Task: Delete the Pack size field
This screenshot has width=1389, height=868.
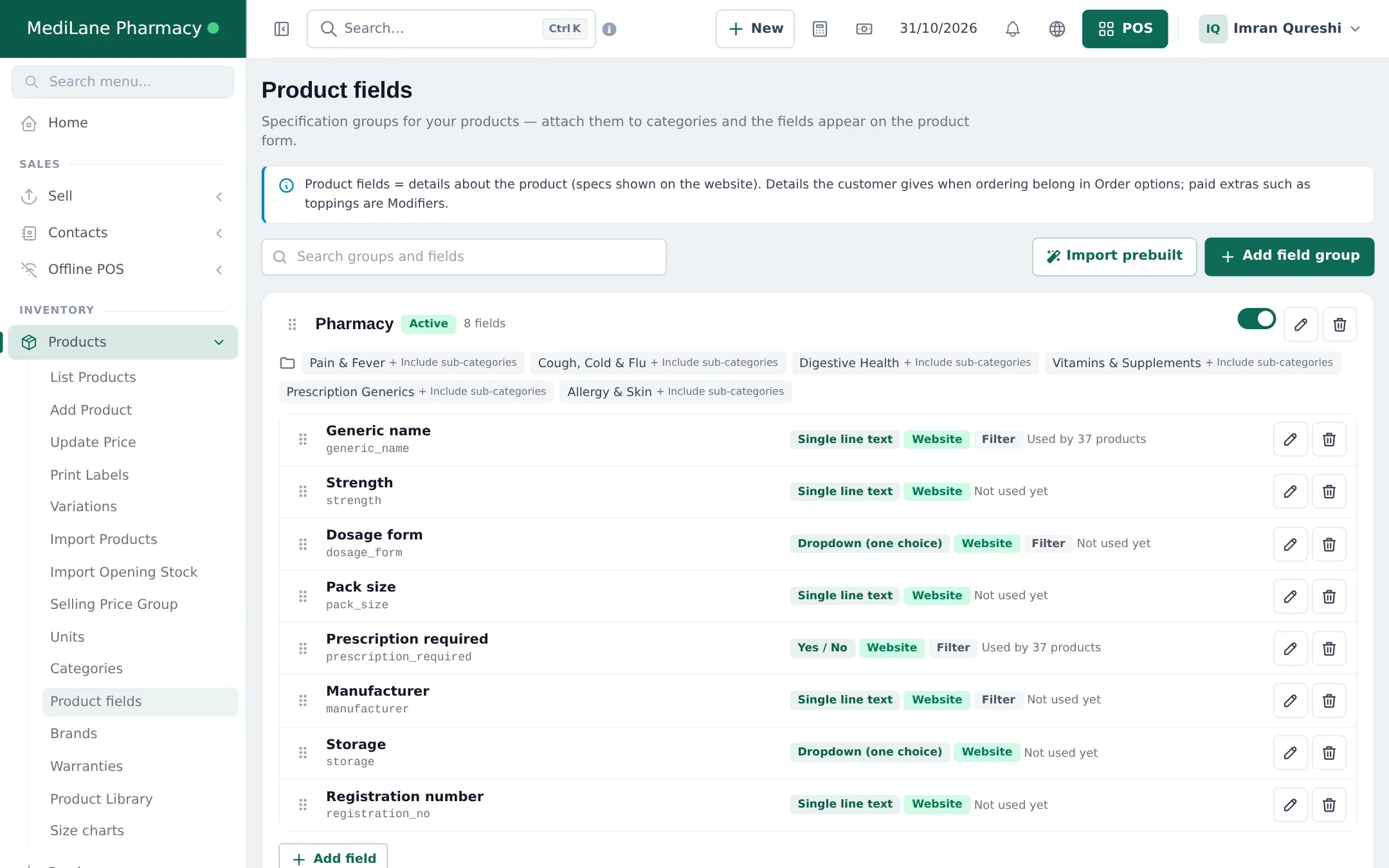Action: point(1329,596)
